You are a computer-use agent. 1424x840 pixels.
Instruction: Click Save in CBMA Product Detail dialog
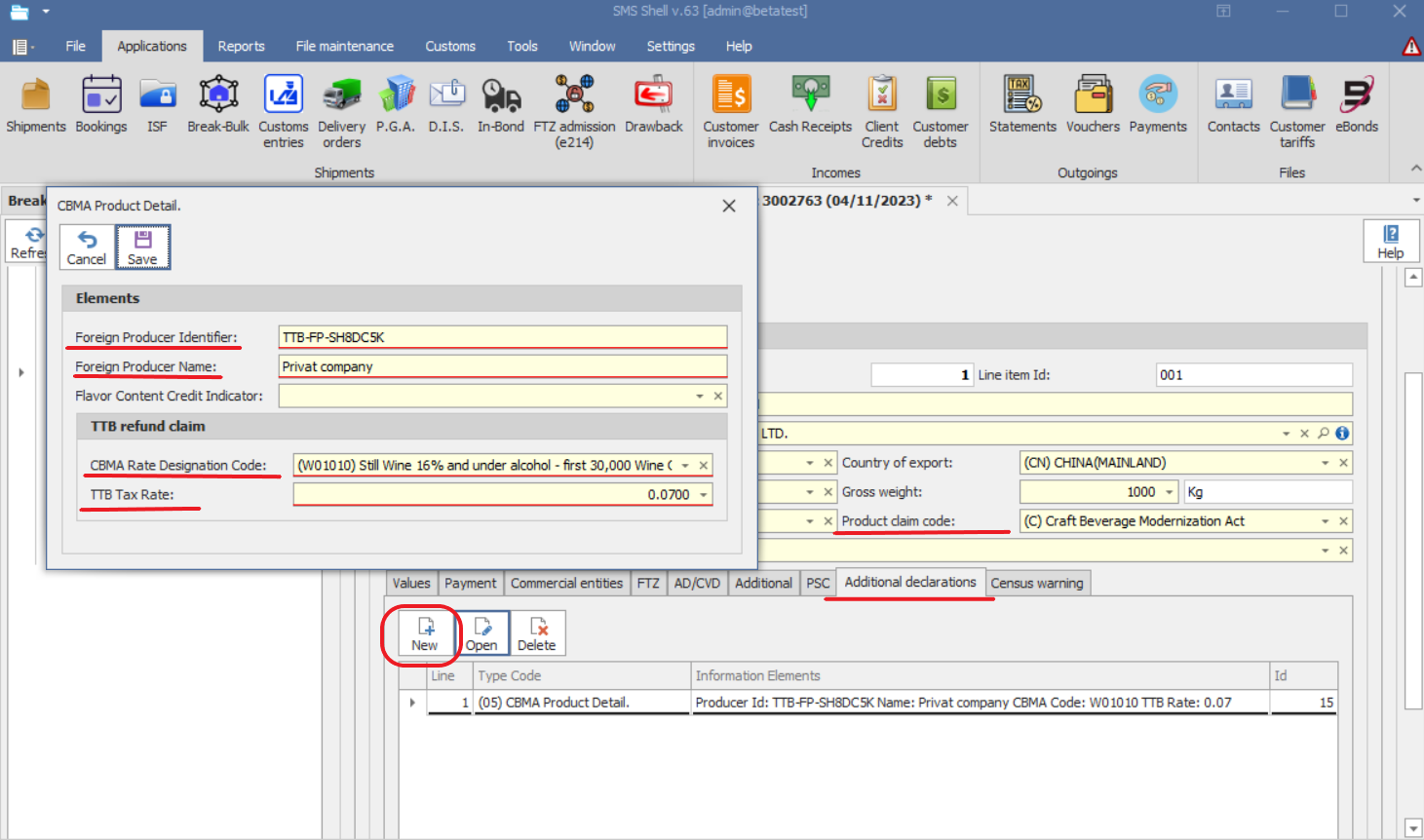coord(142,248)
